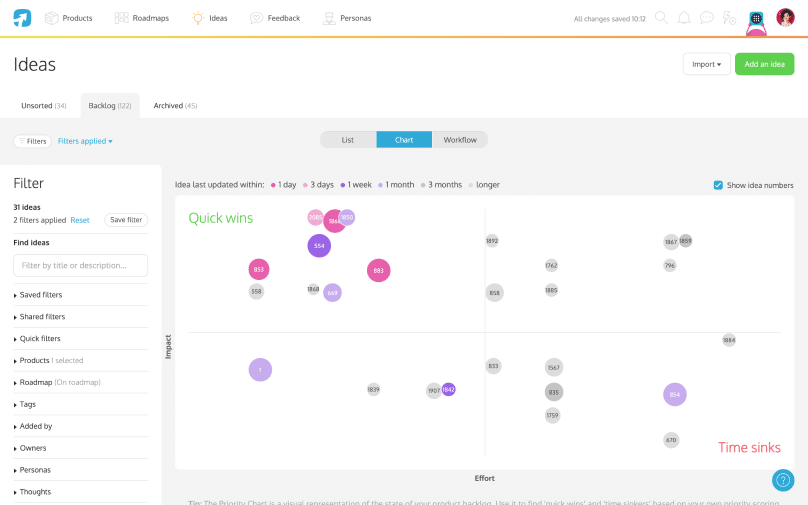Expand the Filters applied dropdown
This screenshot has width=808, height=505.
pos(85,141)
